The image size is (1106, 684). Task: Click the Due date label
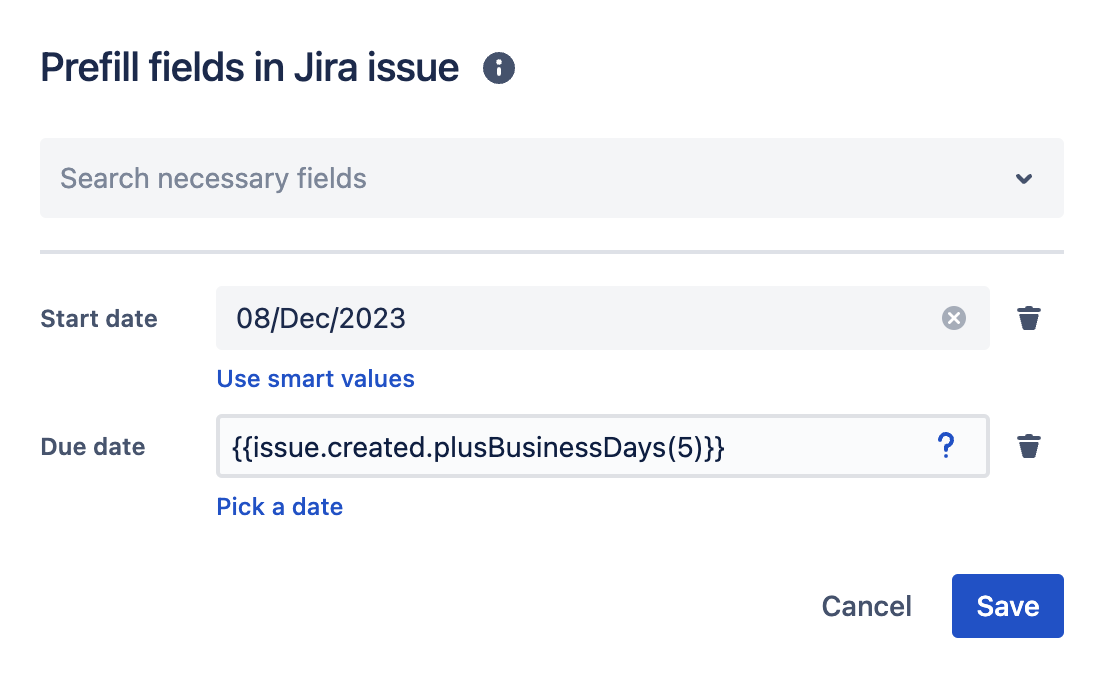point(93,447)
